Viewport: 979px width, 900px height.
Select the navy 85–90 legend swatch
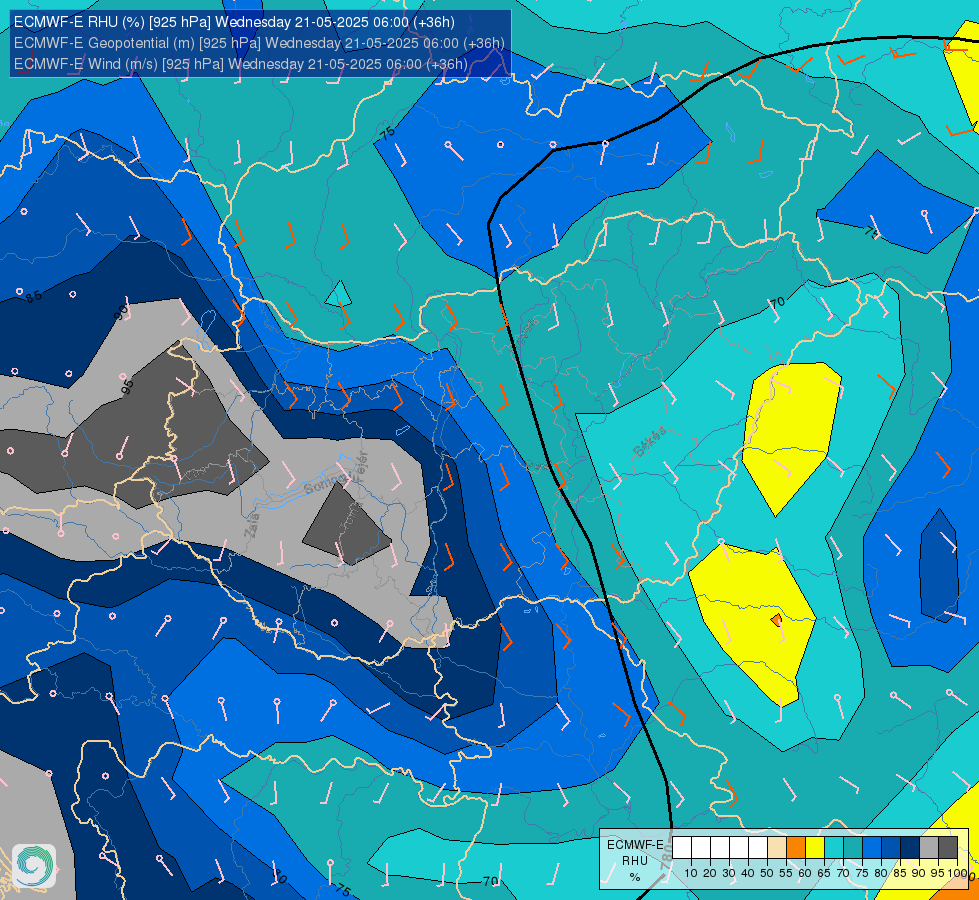[910, 848]
